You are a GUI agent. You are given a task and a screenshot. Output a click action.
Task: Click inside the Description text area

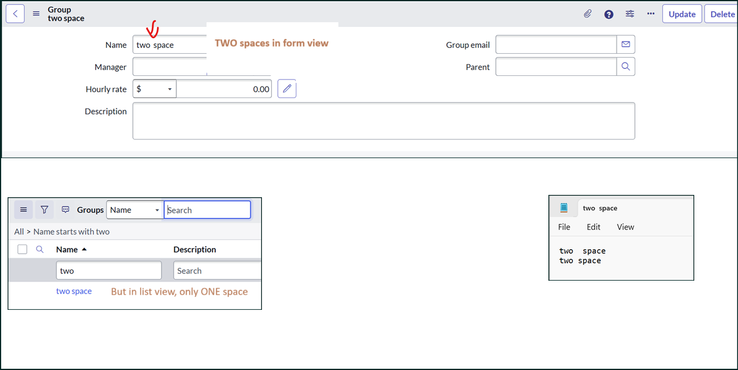384,121
